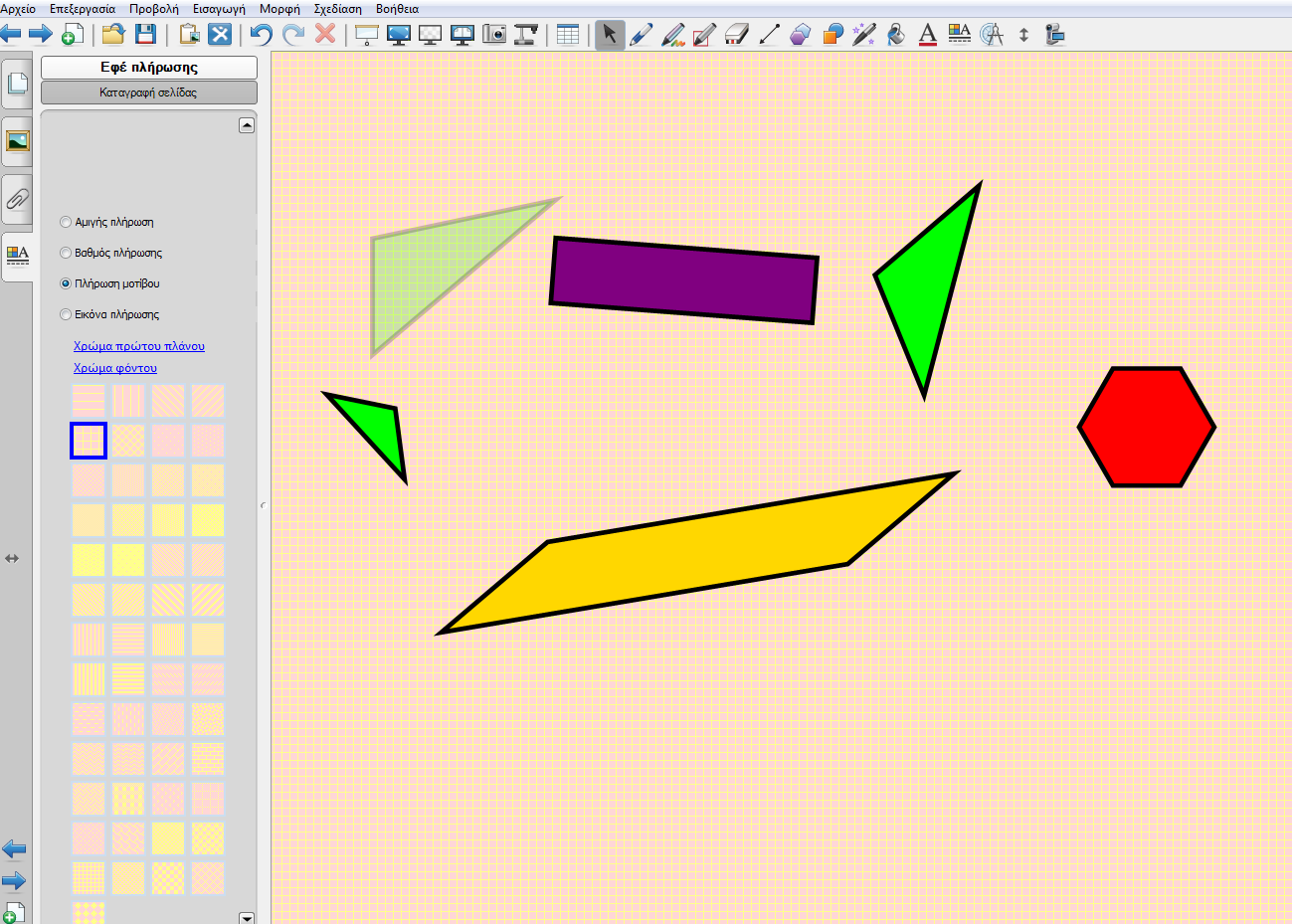1292x924 pixels.
Task: Save the file with the floppy icon
Action: 145,35
